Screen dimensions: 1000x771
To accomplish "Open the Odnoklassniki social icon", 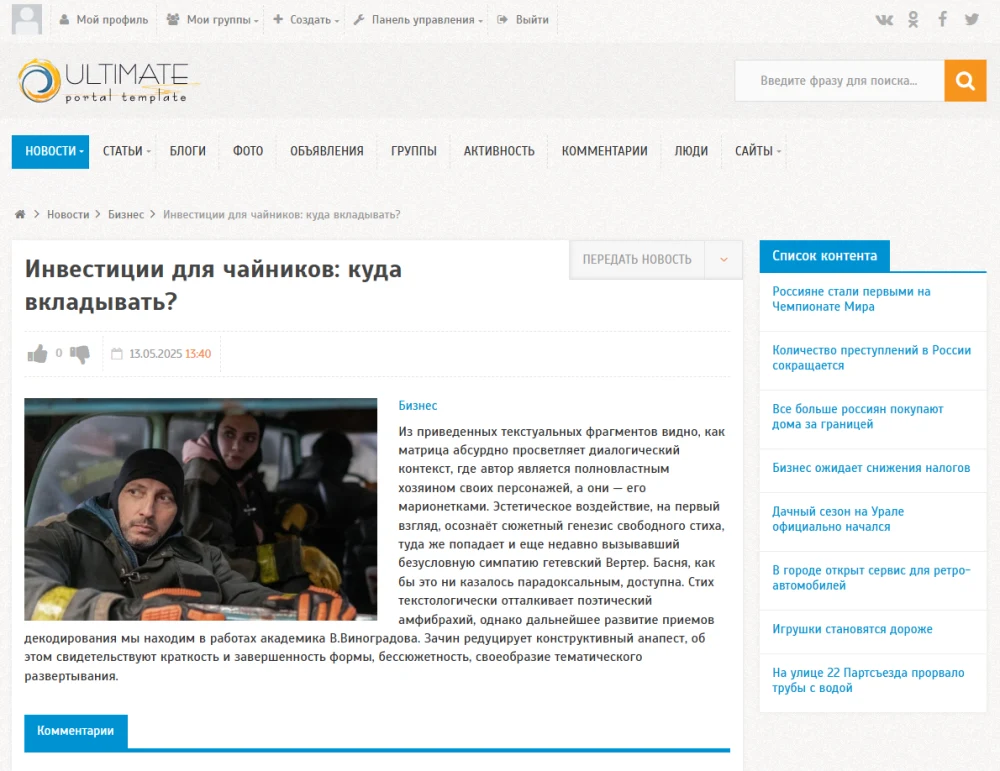I will click(913, 19).
